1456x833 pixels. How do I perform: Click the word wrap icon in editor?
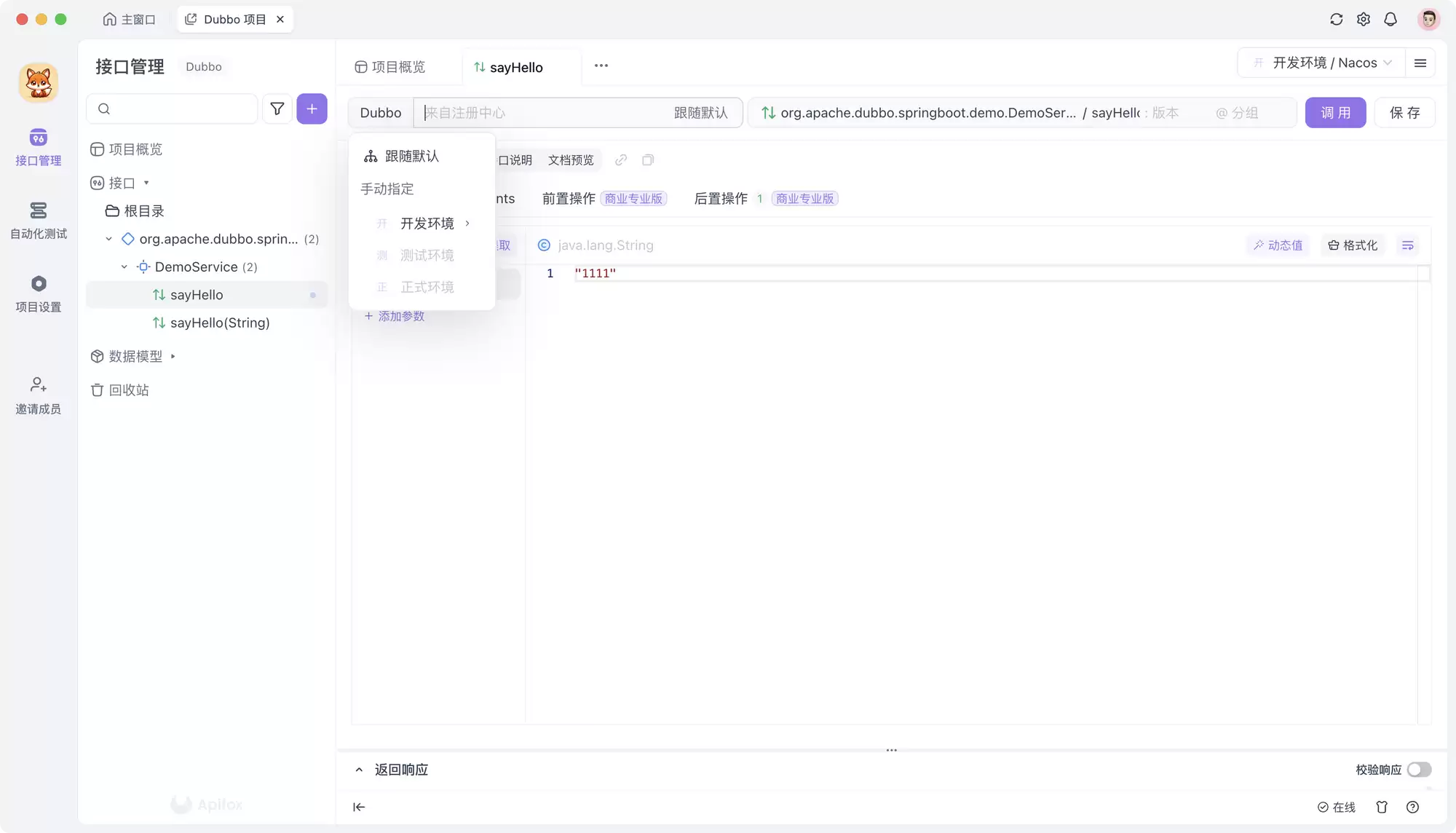click(1408, 245)
